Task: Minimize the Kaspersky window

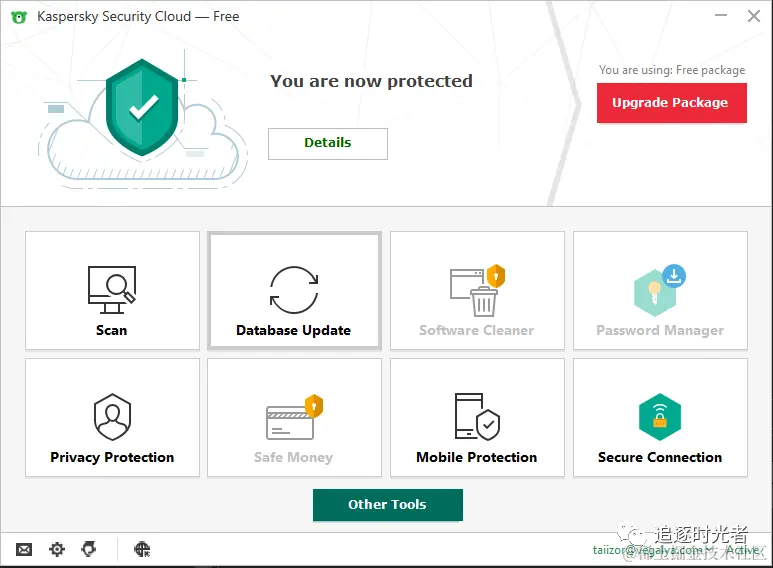Action: click(721, 16)
